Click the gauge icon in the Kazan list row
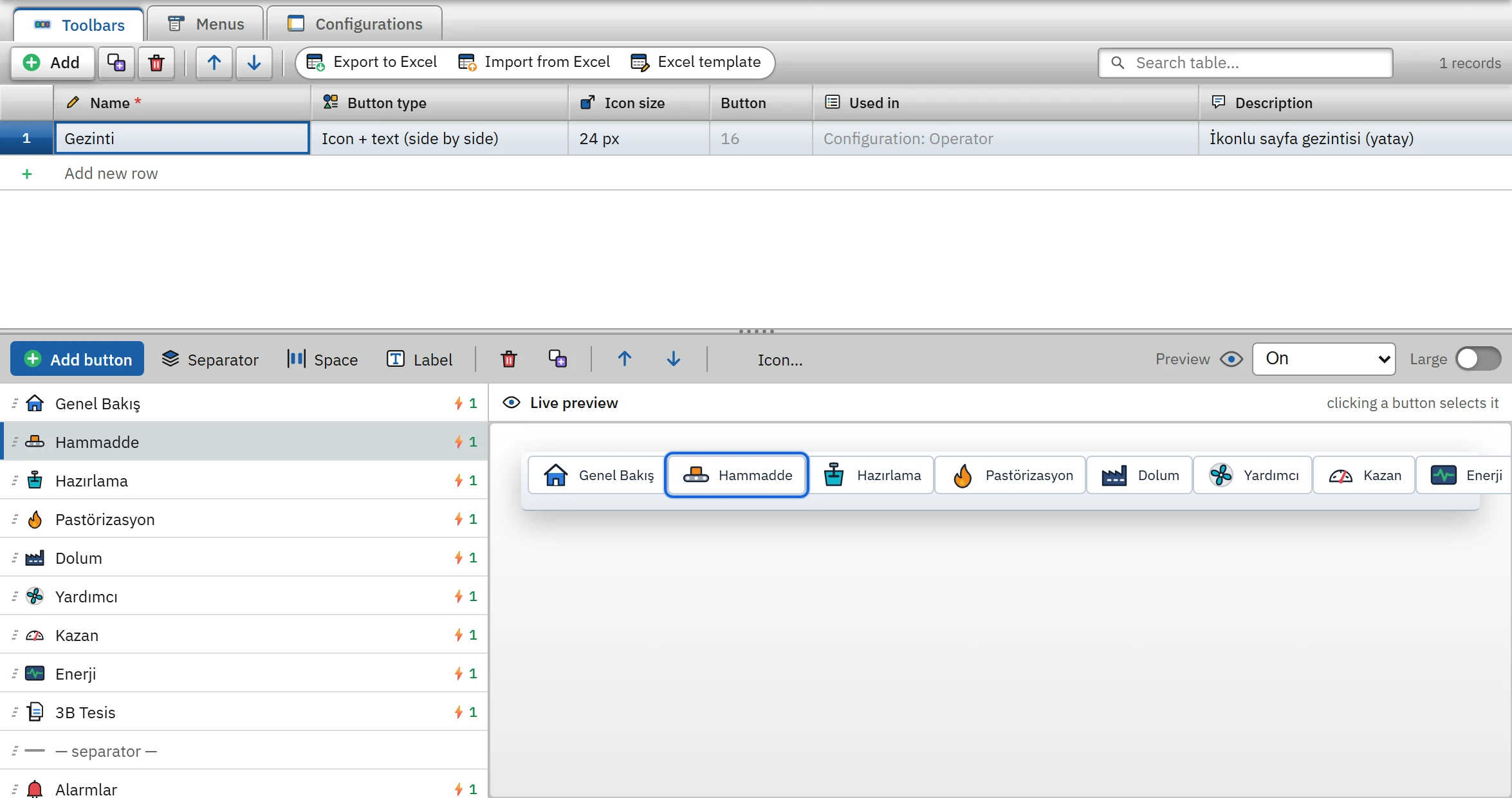This screenshot has height=798, width=1512. coord(35,635)
